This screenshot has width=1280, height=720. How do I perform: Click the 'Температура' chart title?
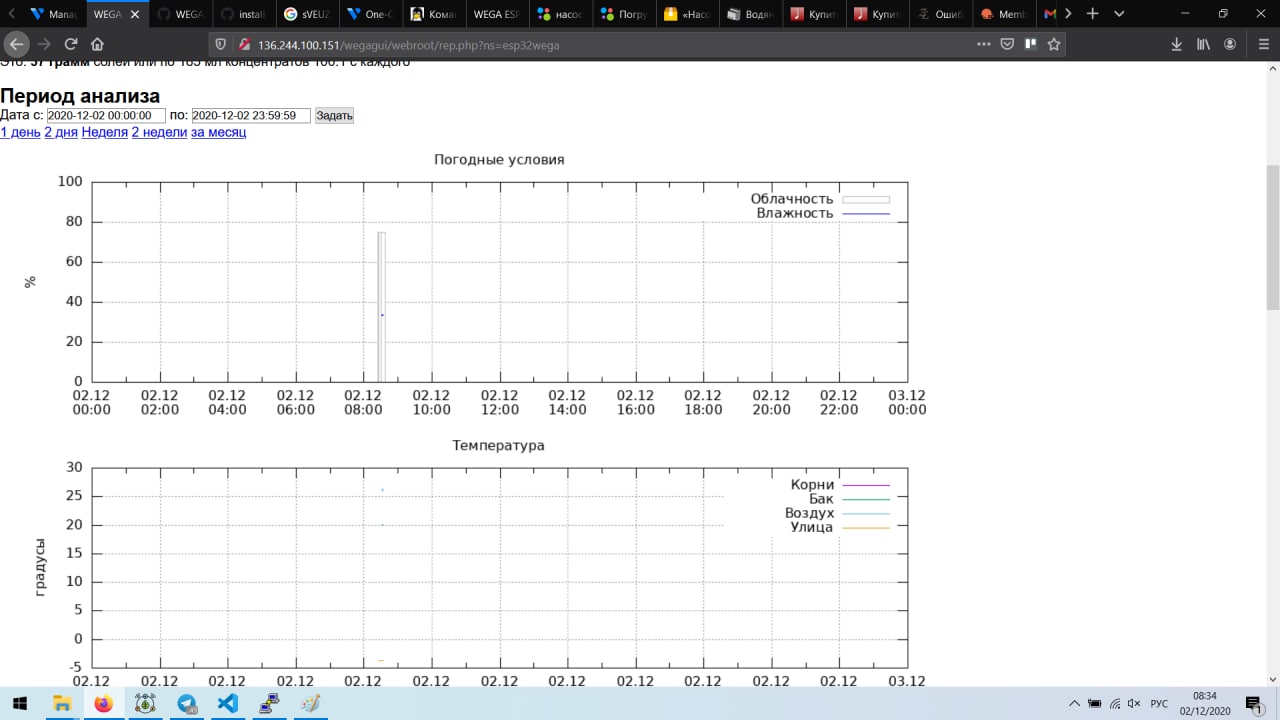[x=498, y=445]
